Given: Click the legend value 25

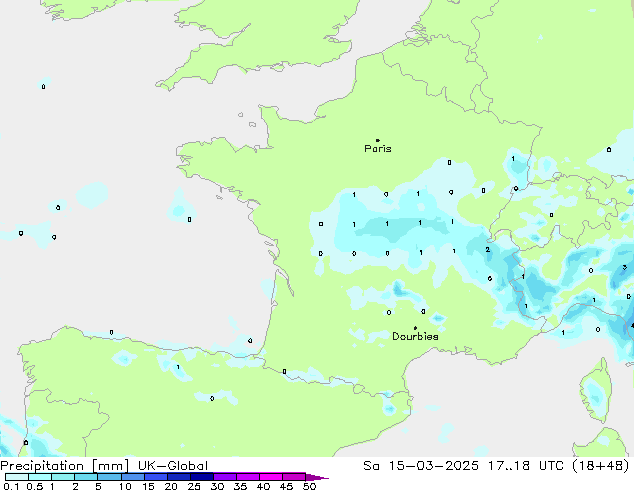Looking at the screenshot, I should 194,486.
